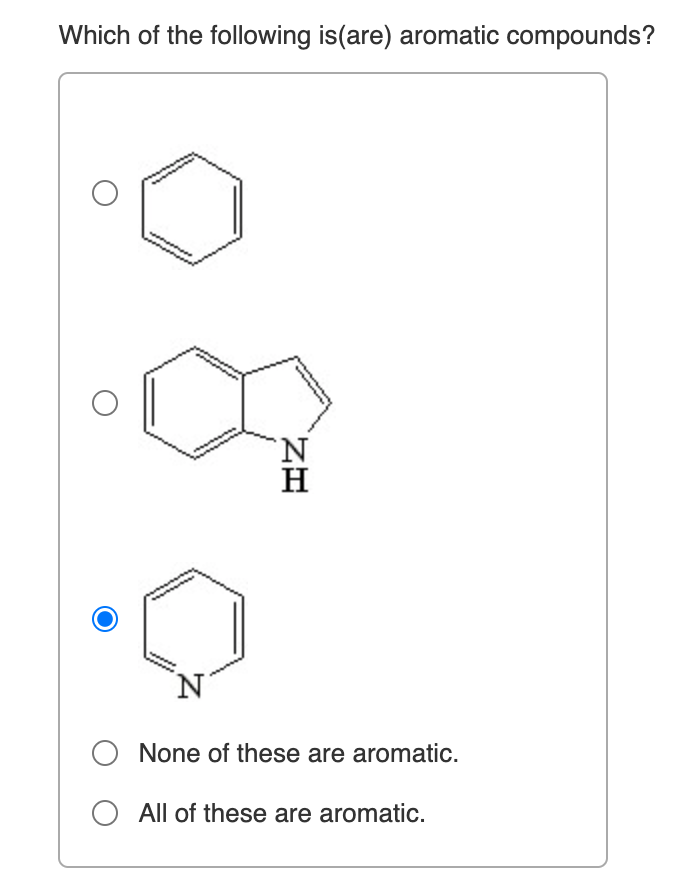Click the 'None of these are aromatic.' text label
The image size is (700, 875).
point(296,753)
